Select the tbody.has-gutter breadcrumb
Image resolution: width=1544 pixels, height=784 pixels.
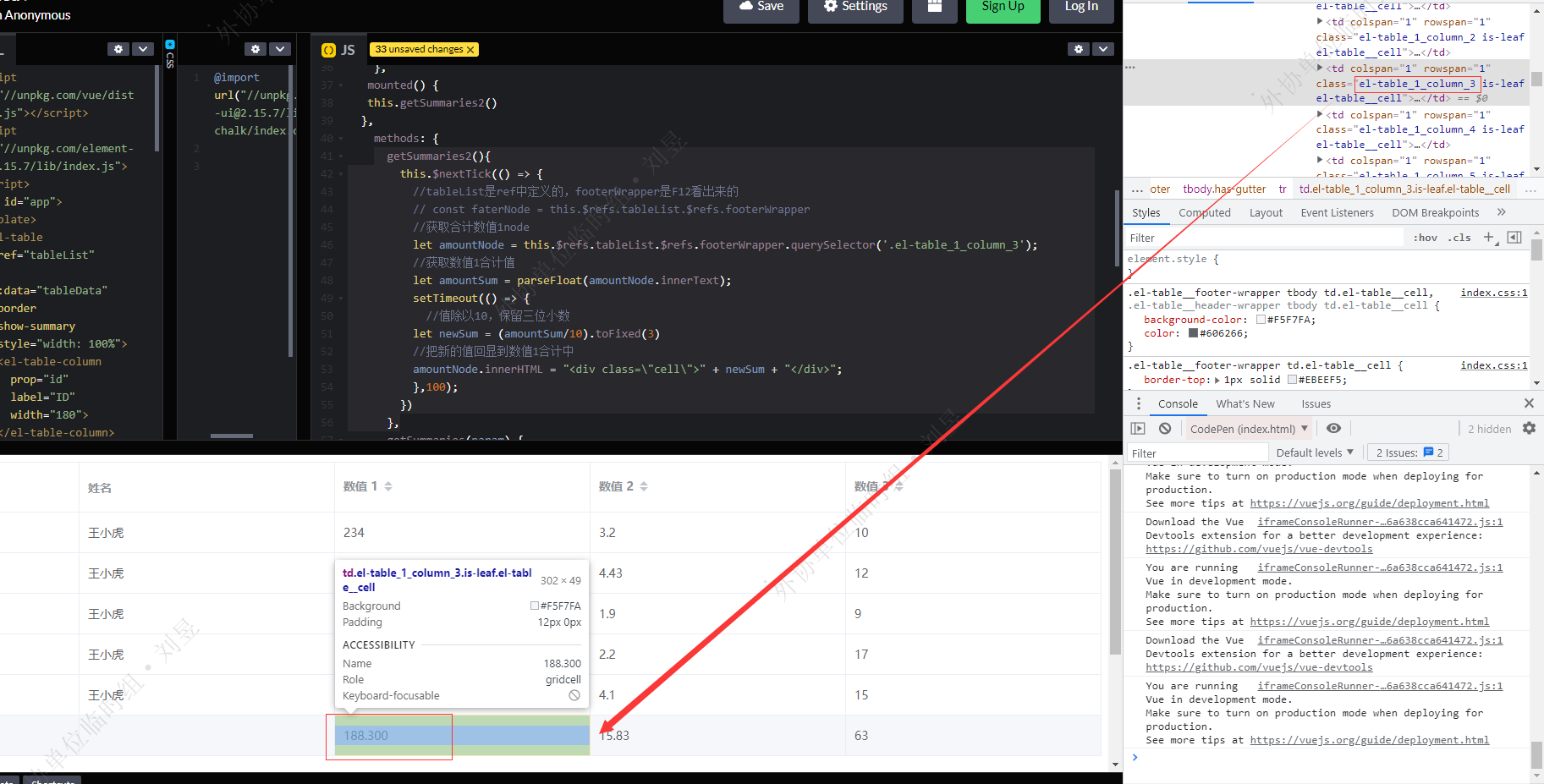(x=1224, y=189)
